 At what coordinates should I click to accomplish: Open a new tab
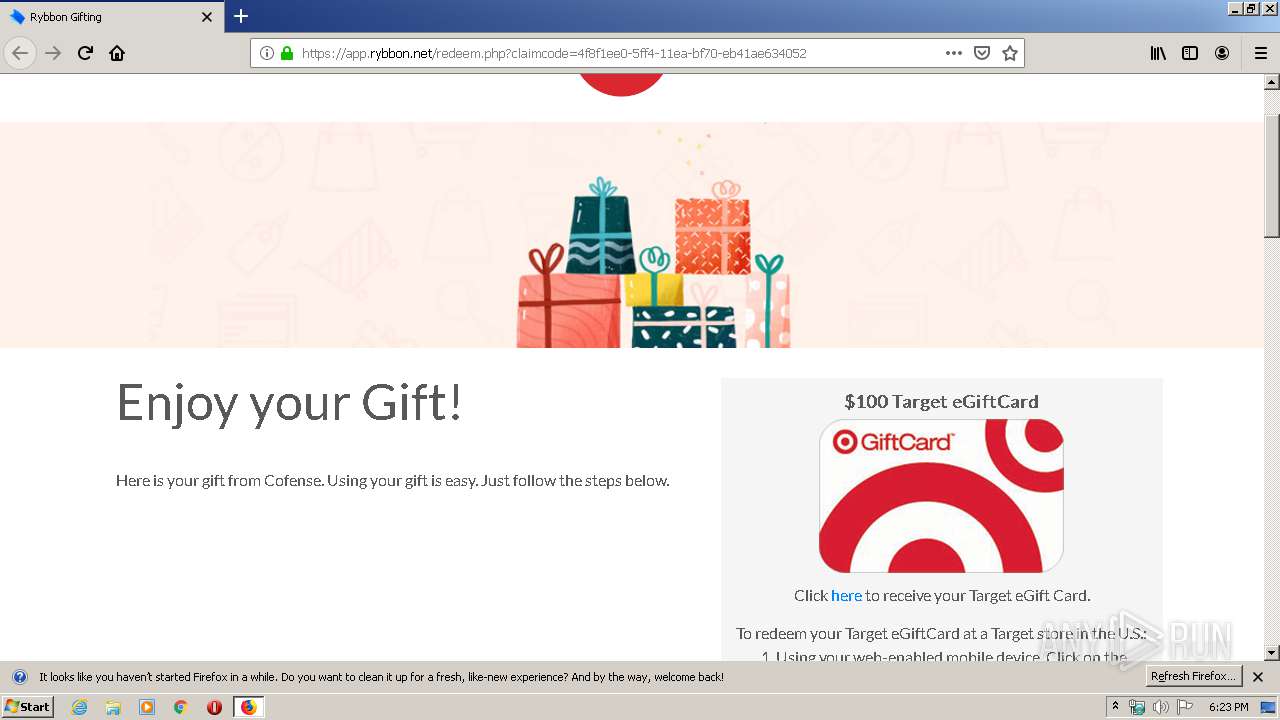coord(241,16)
